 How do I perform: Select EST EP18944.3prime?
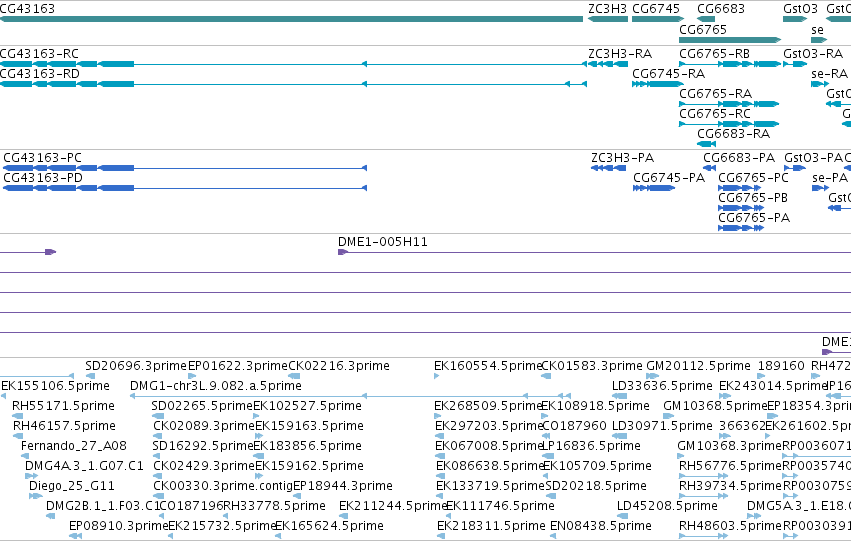click(297, 496)
